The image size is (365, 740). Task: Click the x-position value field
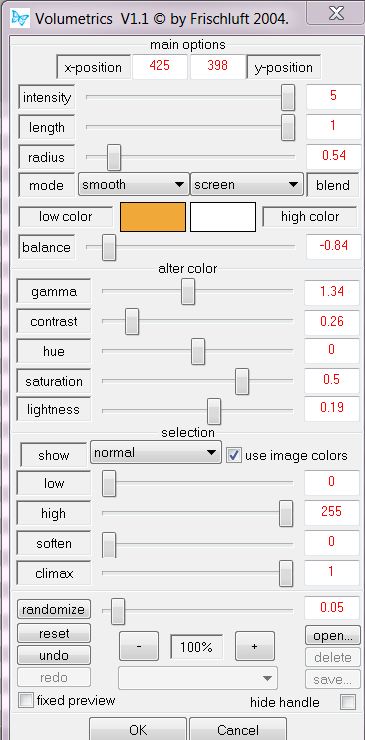(x=160, y=66)
